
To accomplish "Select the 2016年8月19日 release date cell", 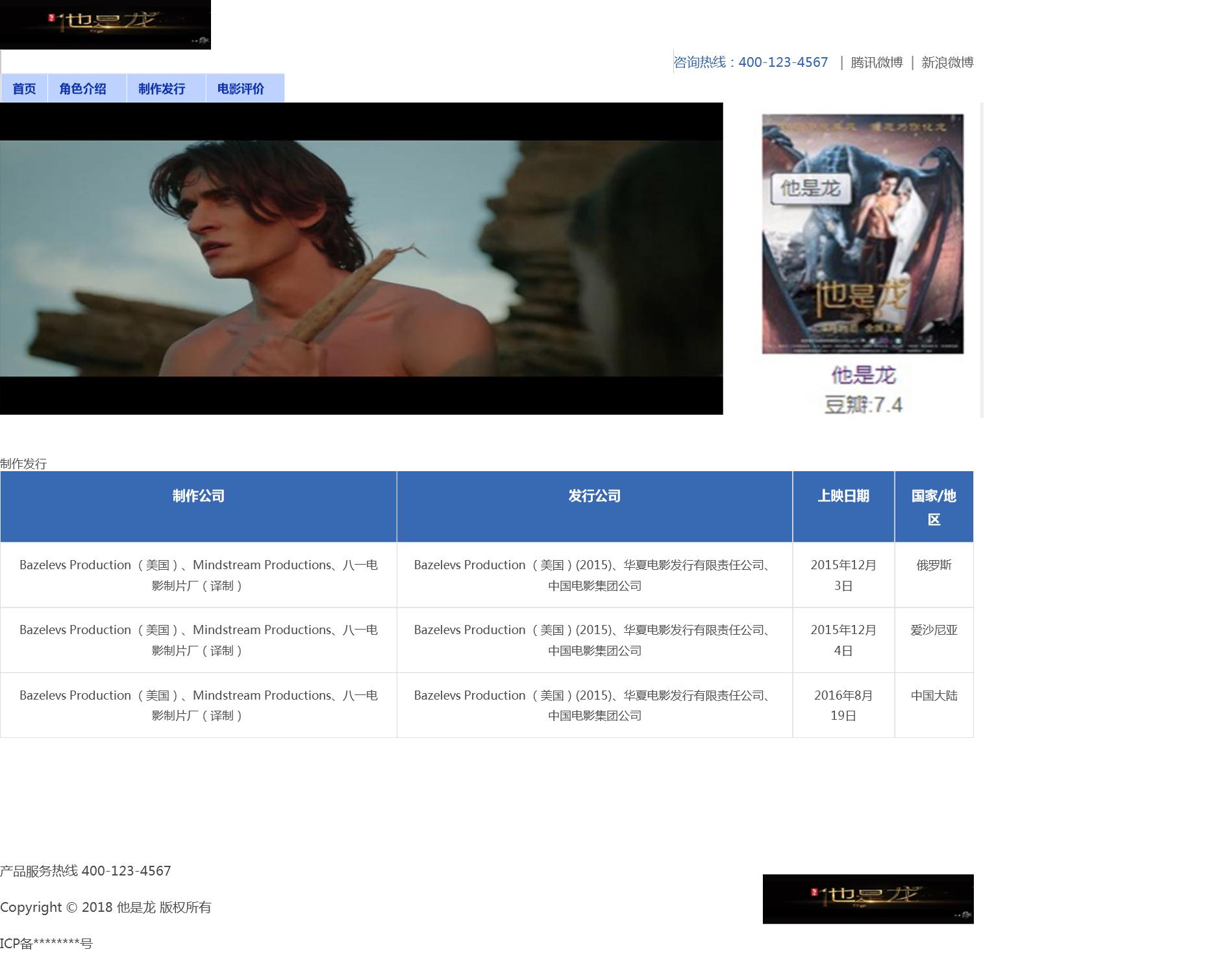I will tap(843, 705).
